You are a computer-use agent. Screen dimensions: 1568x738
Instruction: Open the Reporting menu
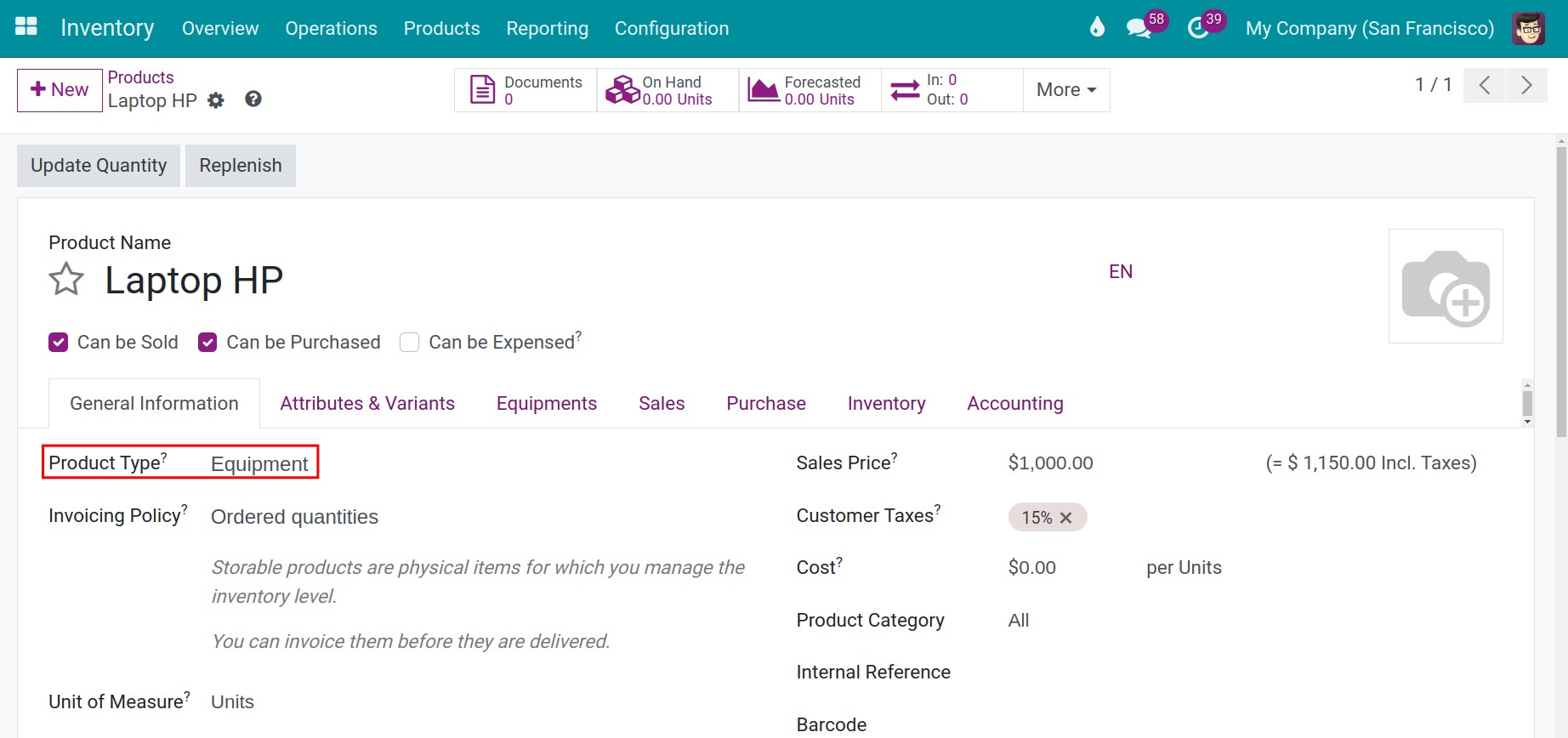pos(547,28)
